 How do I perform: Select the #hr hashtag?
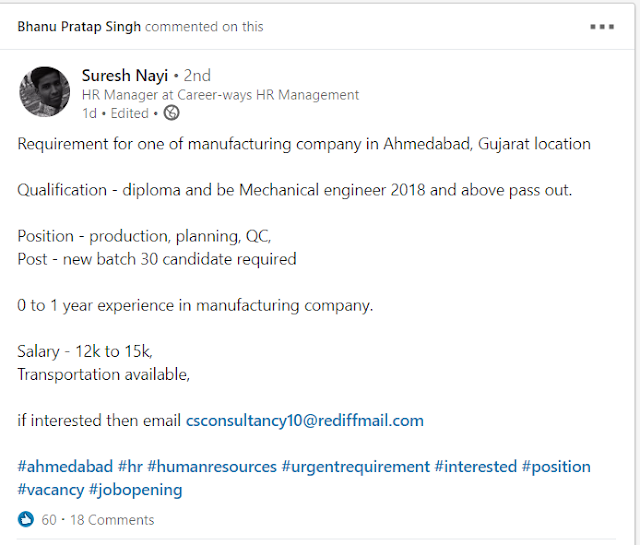[x=130, y=467]
